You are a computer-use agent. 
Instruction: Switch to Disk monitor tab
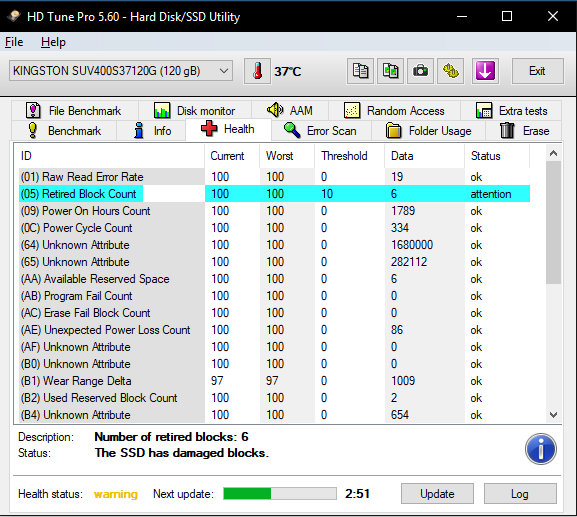click(195, 110)
